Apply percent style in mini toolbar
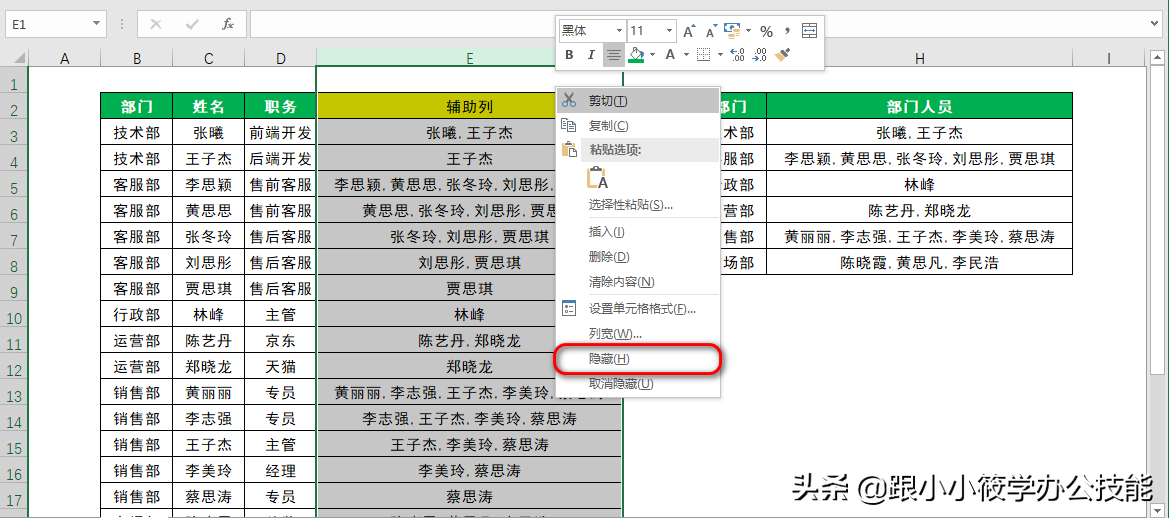The width and height of the screenshot is (1169, 518). 766,31
